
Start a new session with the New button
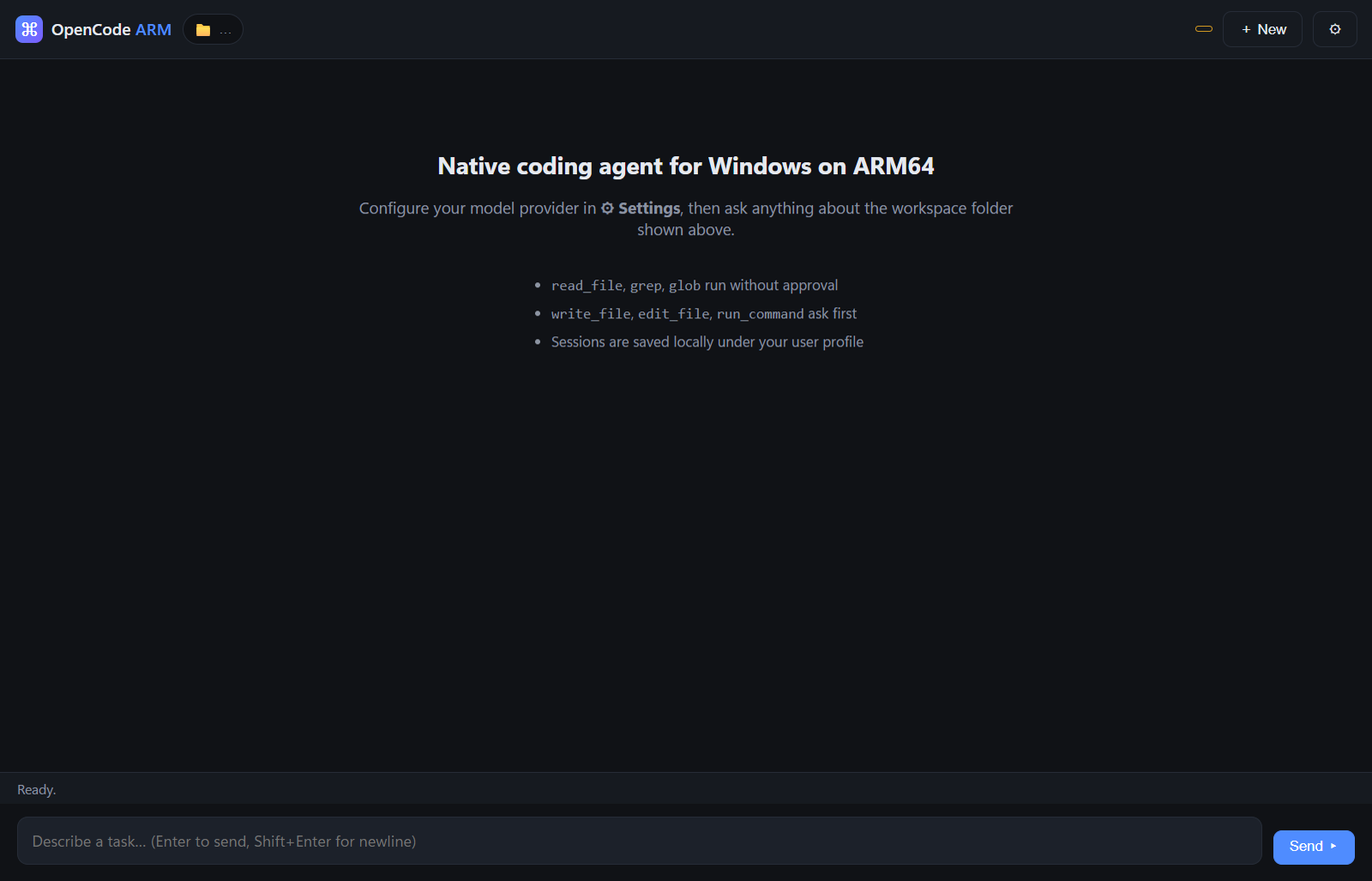coord(1262,29)
